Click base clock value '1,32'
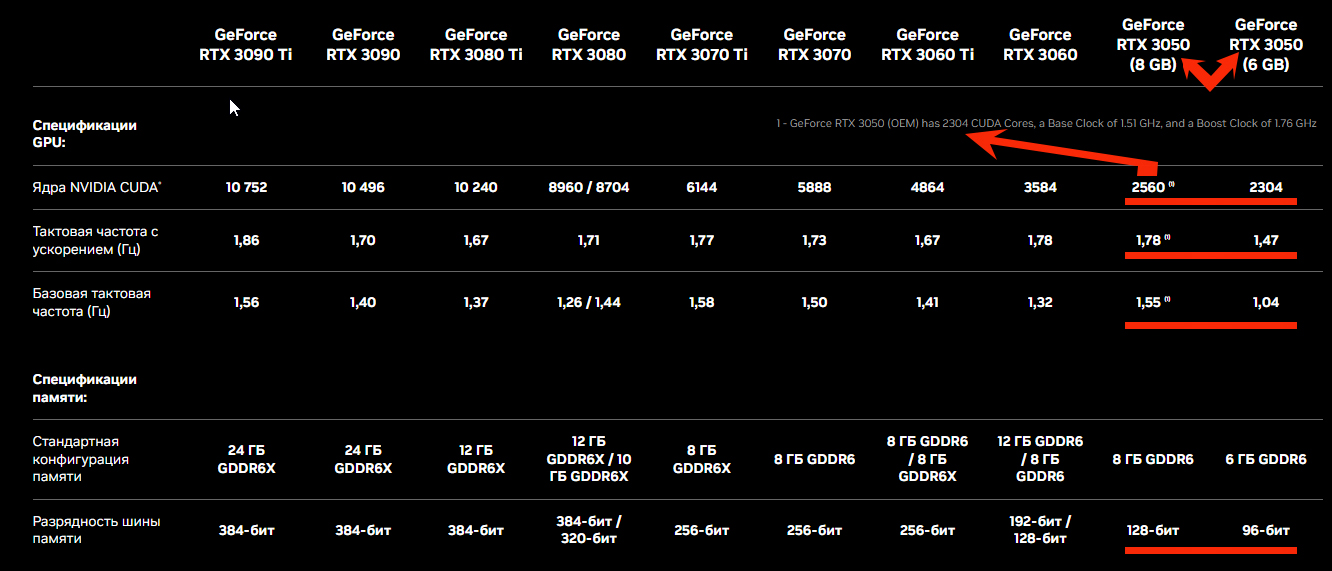The height and width of the screenshot is (571, 1332). pyautogui.click(x=1040, y=302)
